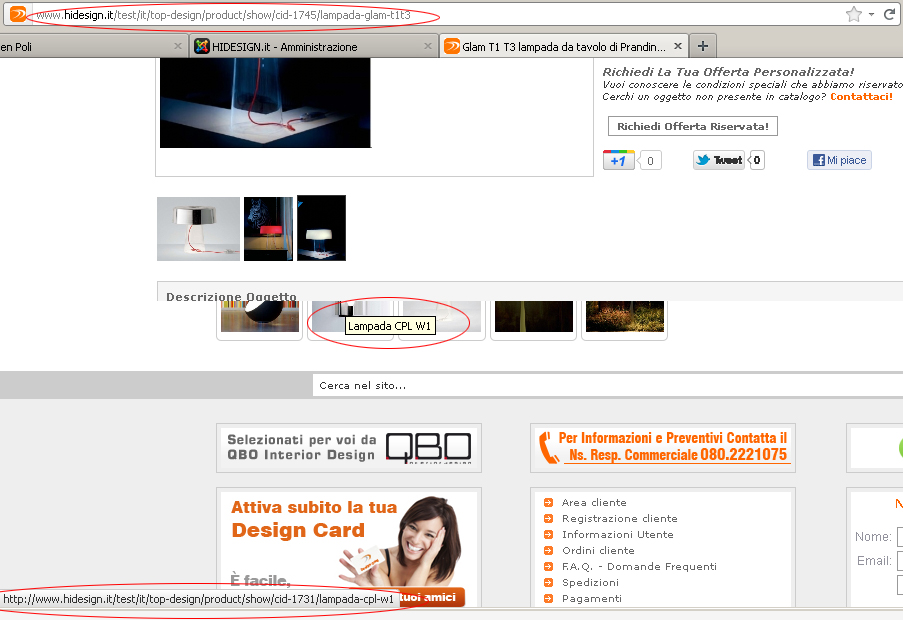Click the arrow icon beside Pagamenti
Screen dimensions: 903x620
[x=548, y=599]
